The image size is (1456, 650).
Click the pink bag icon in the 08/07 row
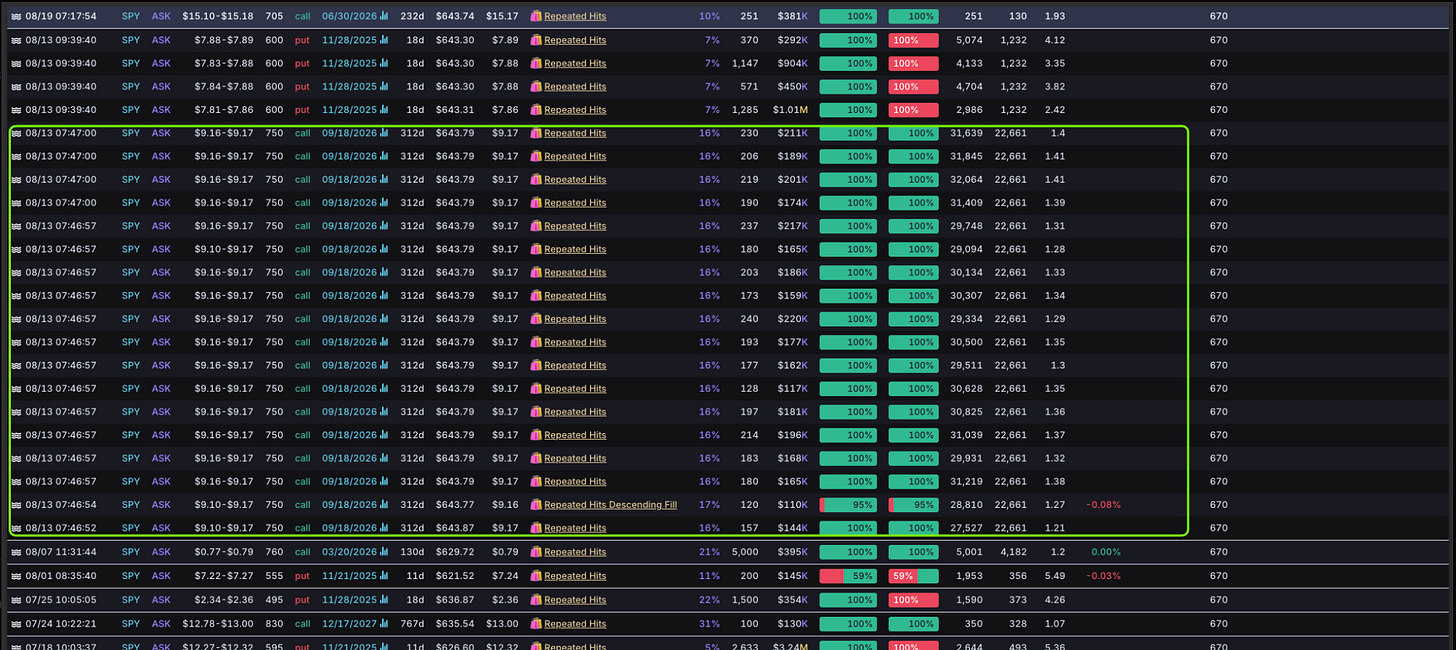coord(536,552)
